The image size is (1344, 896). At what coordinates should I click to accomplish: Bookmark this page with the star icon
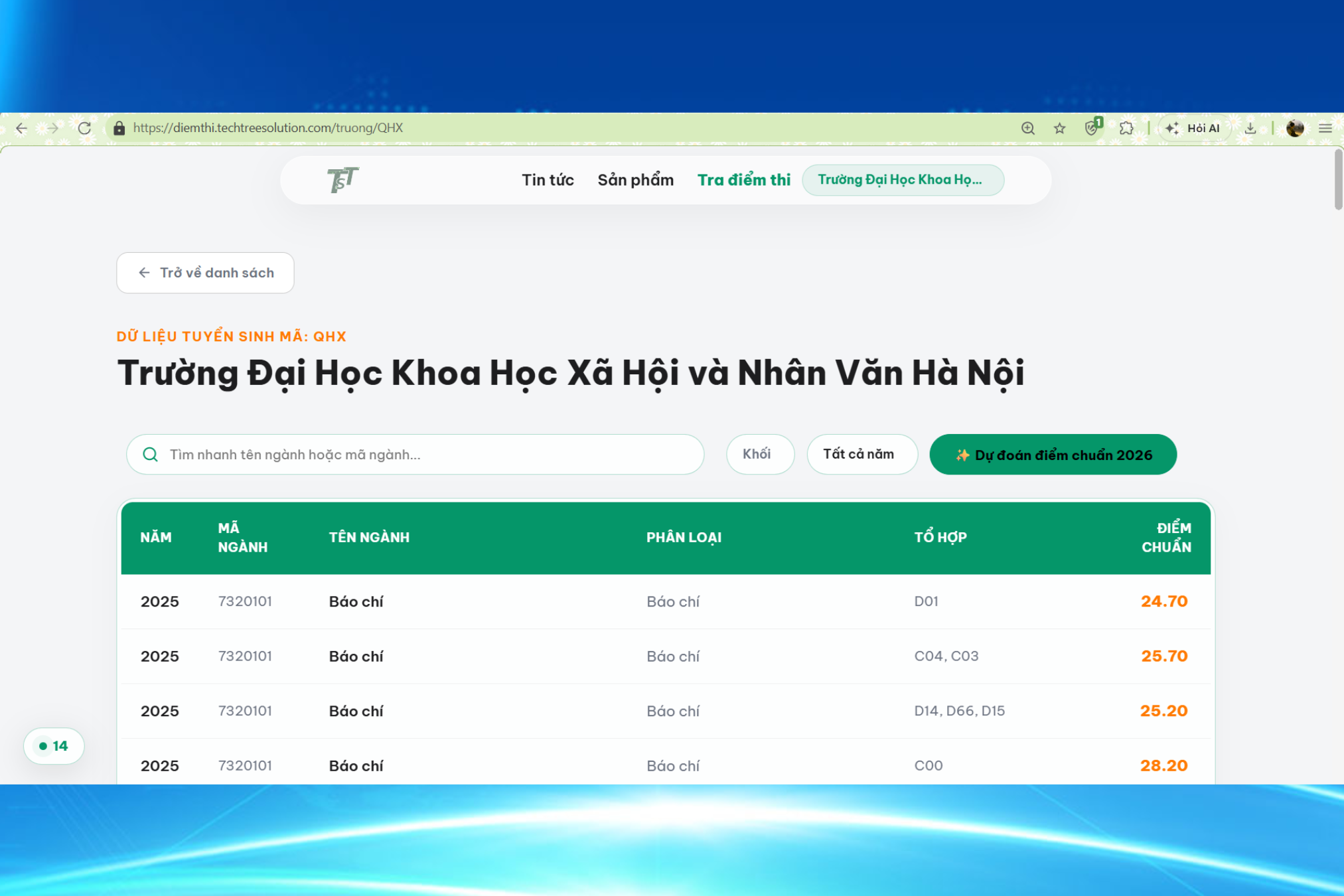[x=1059, y=128]
